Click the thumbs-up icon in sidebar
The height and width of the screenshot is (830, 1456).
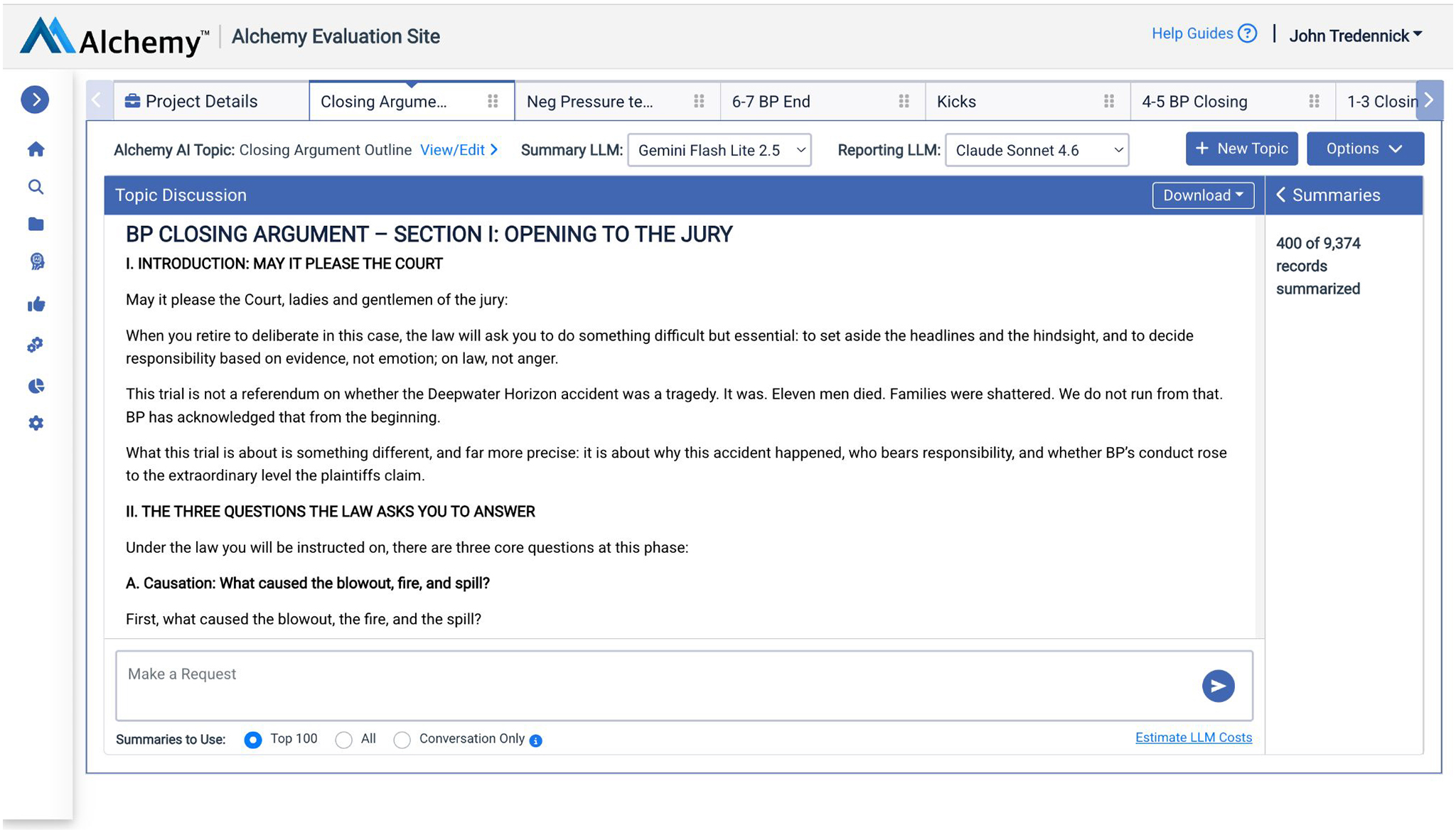[x=36, y=305]
